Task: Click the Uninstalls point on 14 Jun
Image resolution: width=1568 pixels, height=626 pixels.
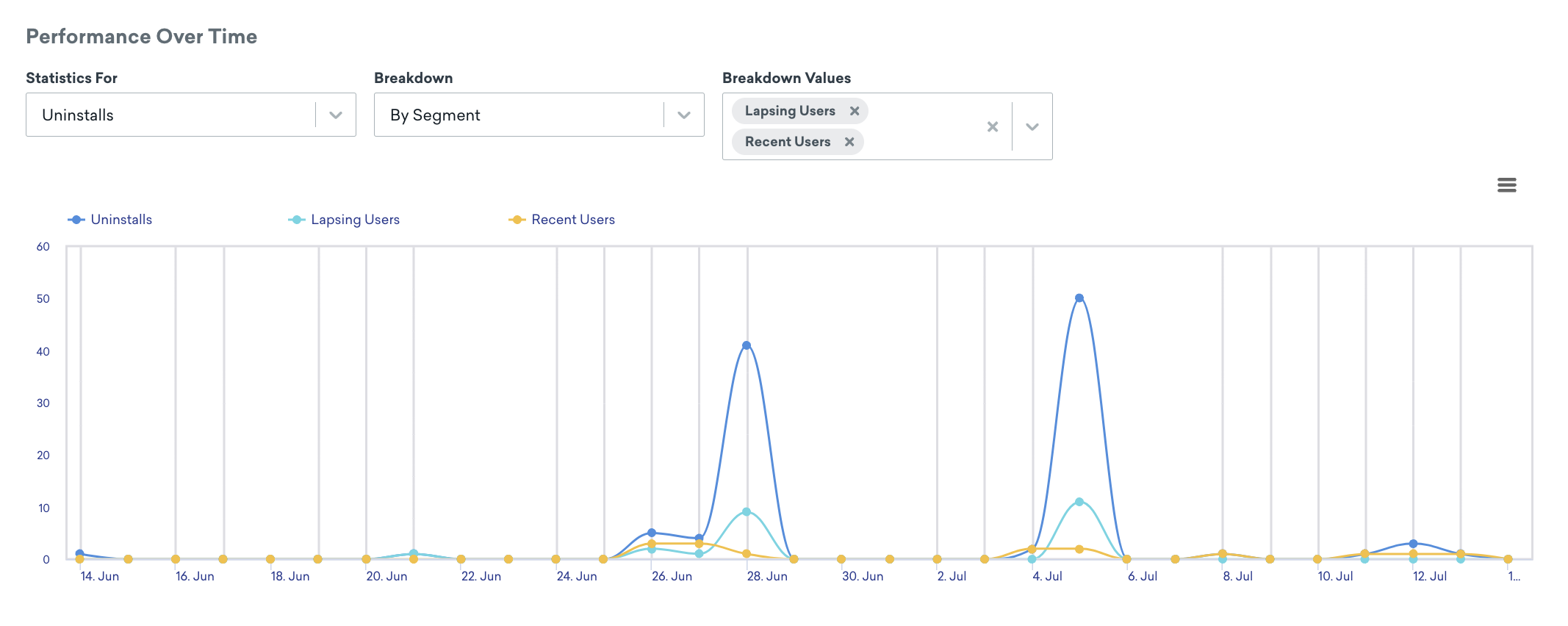Action: pyautogui.click(x=79, y=554)
